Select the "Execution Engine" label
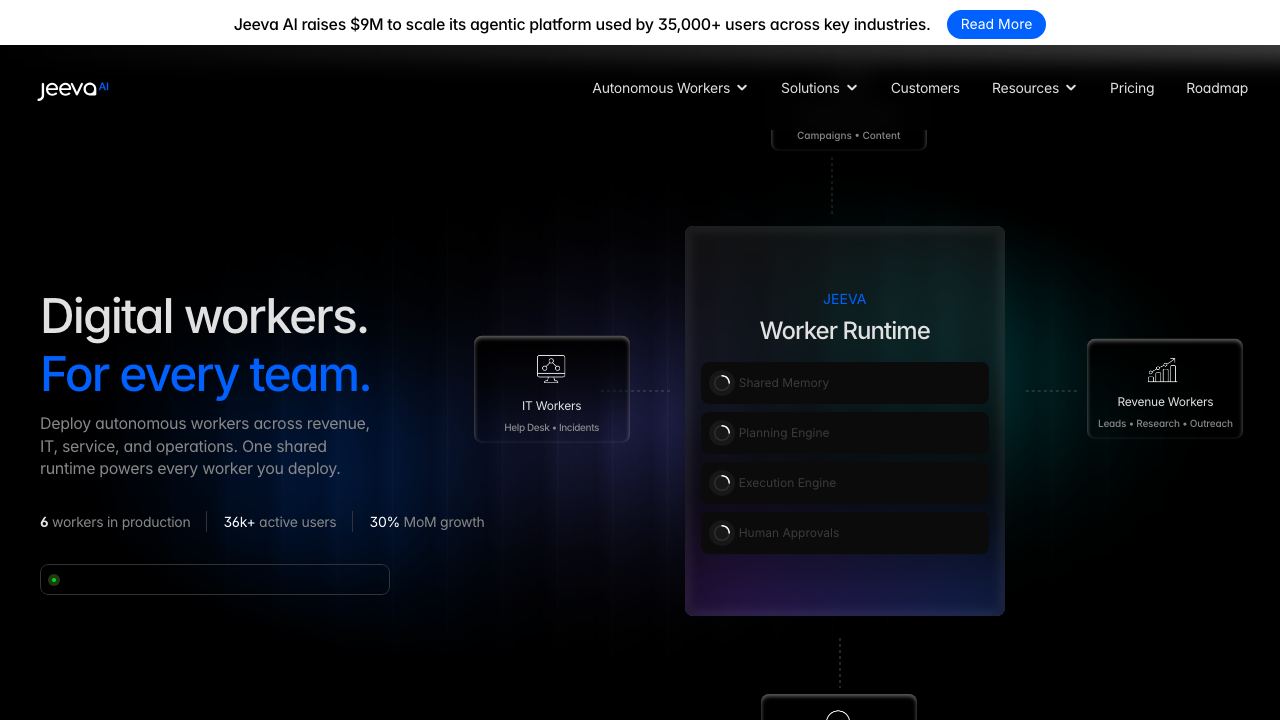The height and width of the screenshot is (720, 1280). click(787, 483)
